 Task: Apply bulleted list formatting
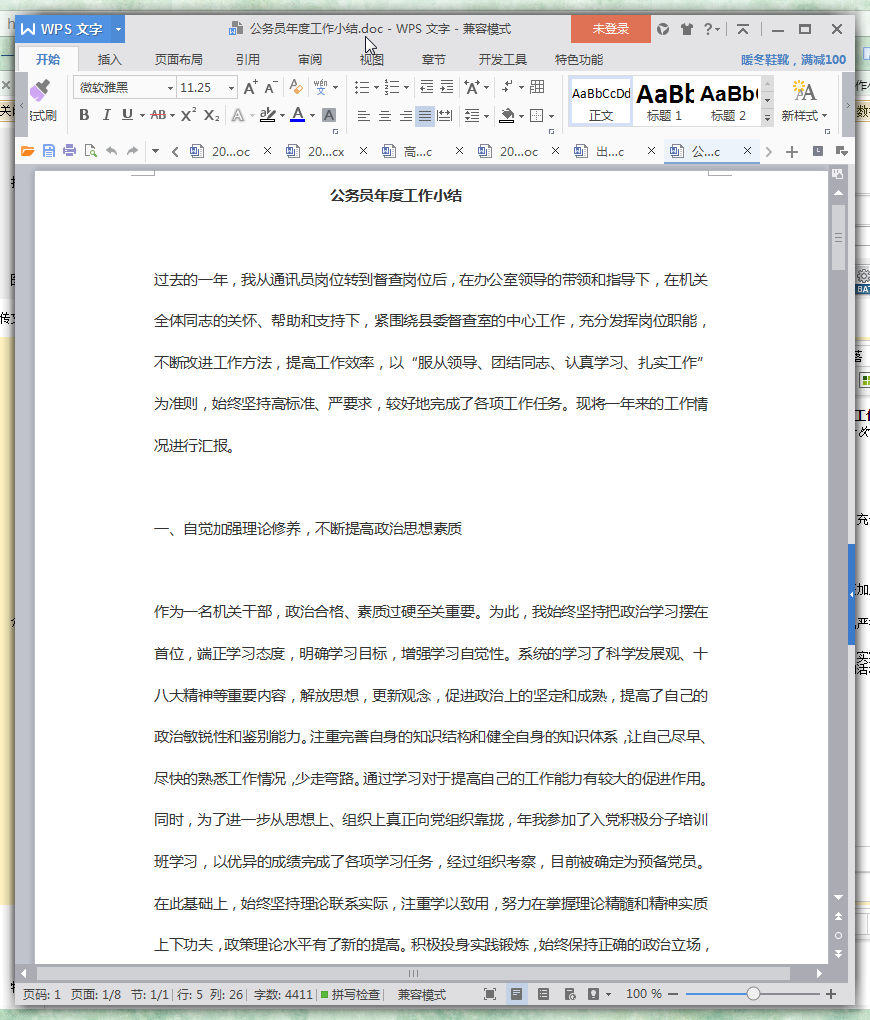pos(362,87)
